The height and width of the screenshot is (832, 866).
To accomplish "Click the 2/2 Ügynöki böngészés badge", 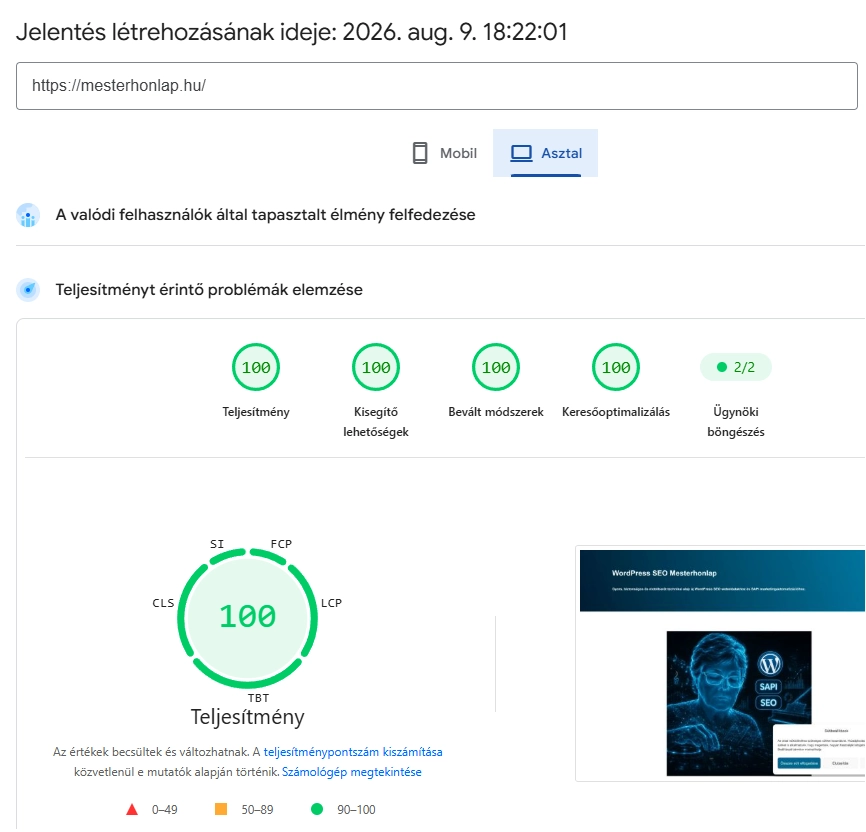I will pyautogui.click(x=736, y=367).
